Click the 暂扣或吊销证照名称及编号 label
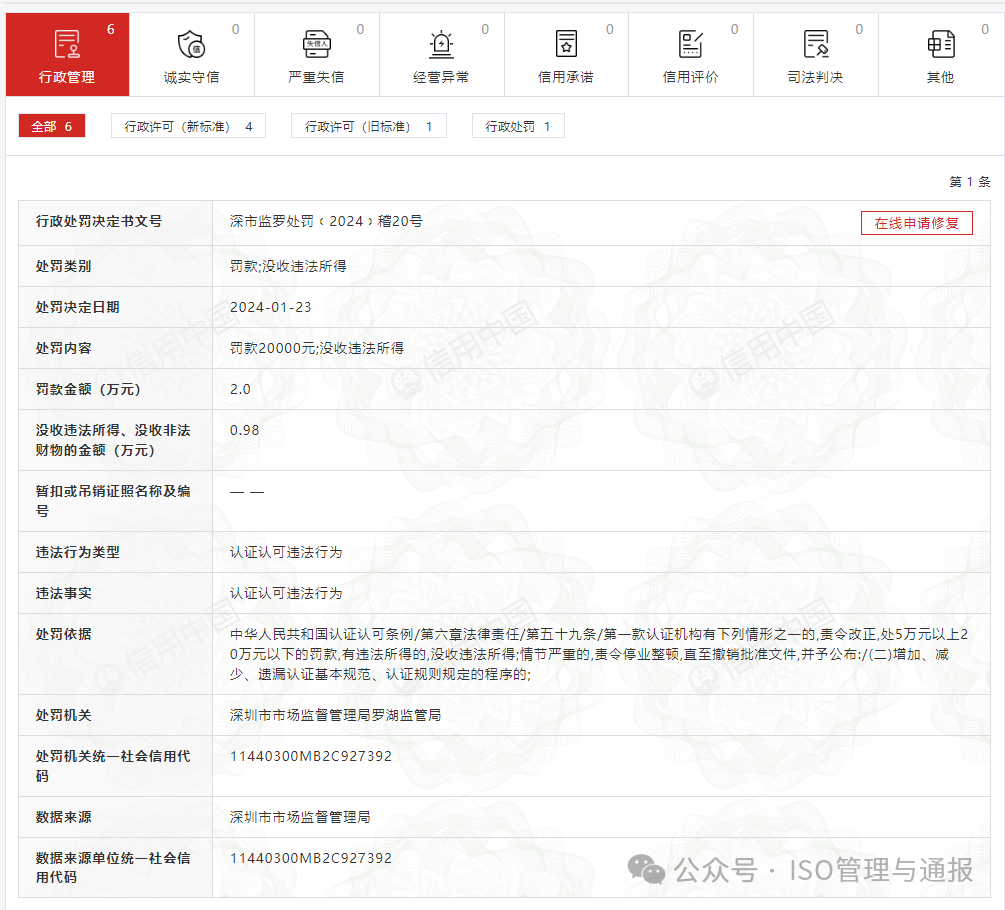This screenshot has height=910, width=1005. (x=113, y=500)
